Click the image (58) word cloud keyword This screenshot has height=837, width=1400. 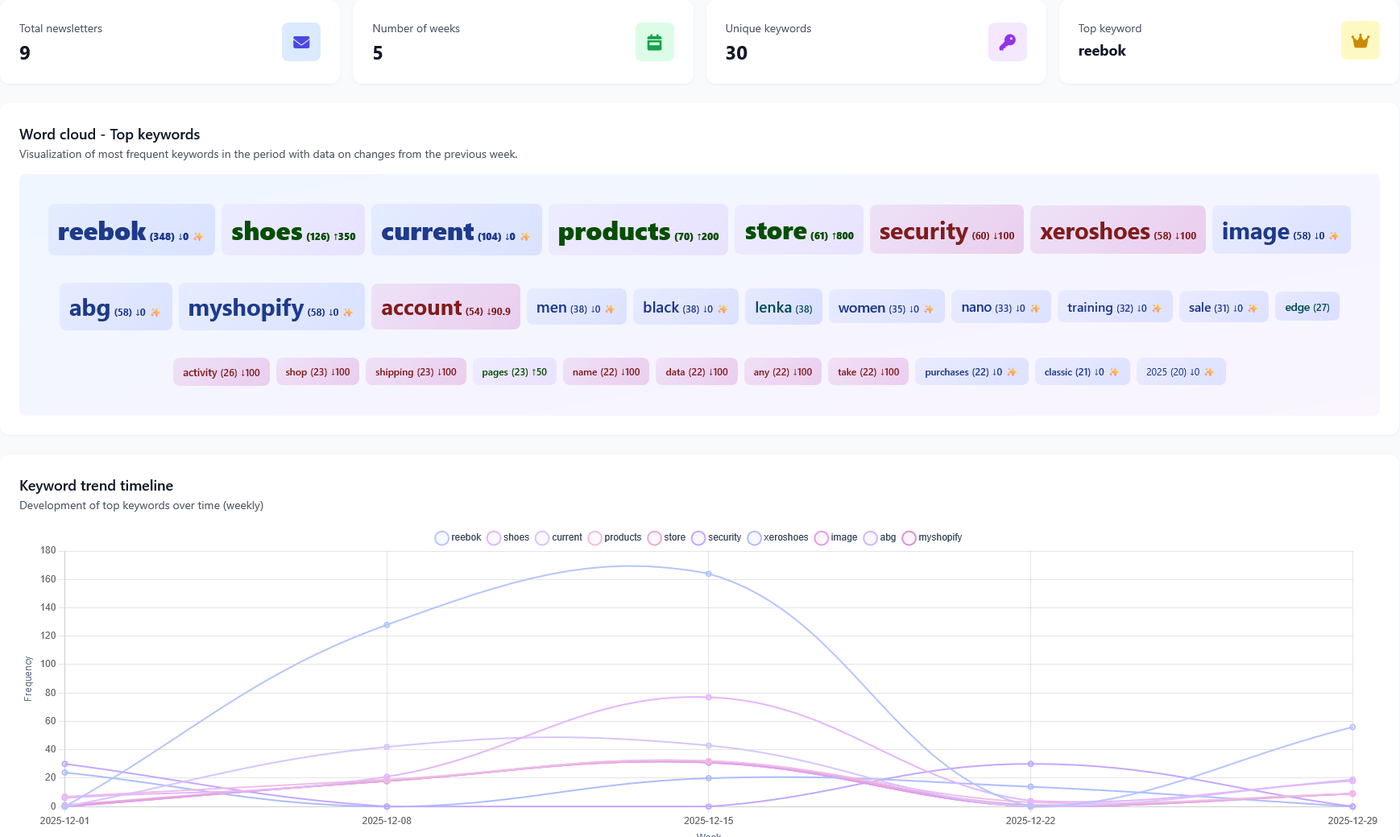pos(1281,230)
